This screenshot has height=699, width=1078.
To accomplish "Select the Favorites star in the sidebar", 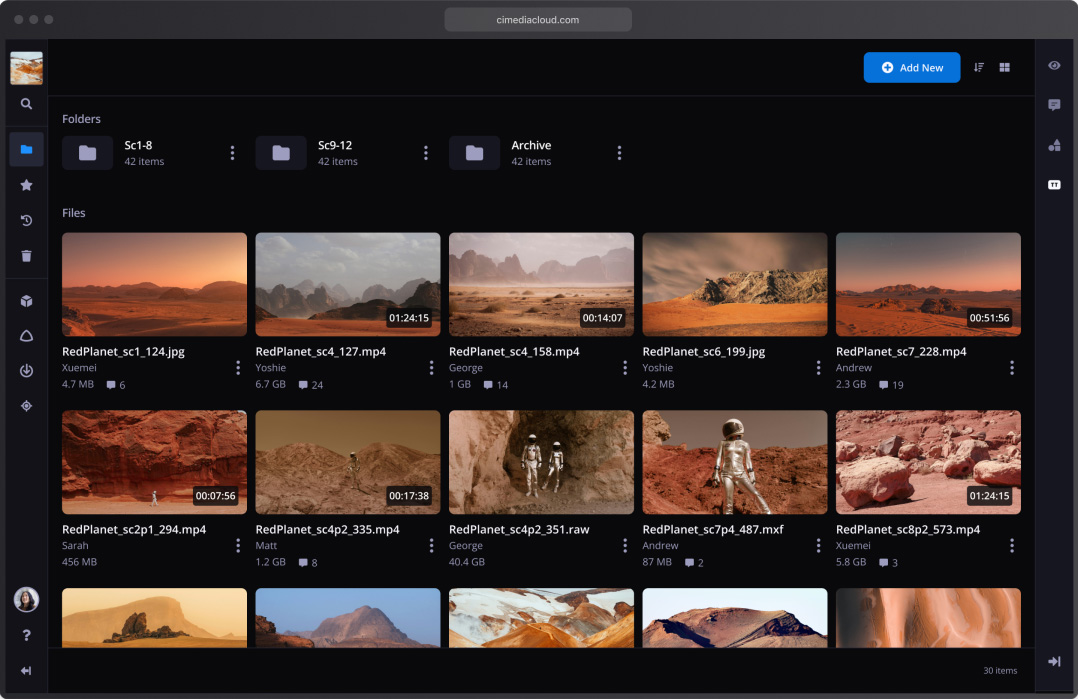I will click(x=26, y=185).
